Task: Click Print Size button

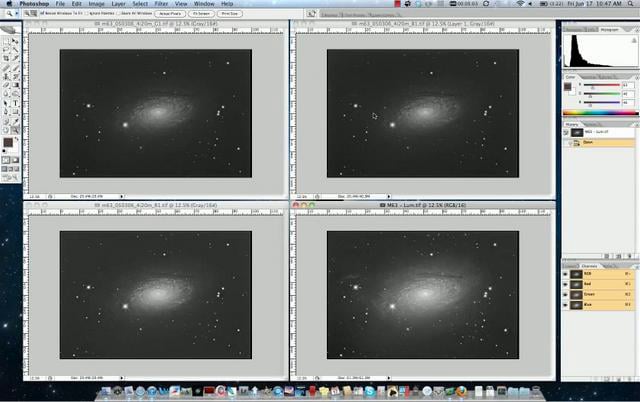Action: [229, 13]
